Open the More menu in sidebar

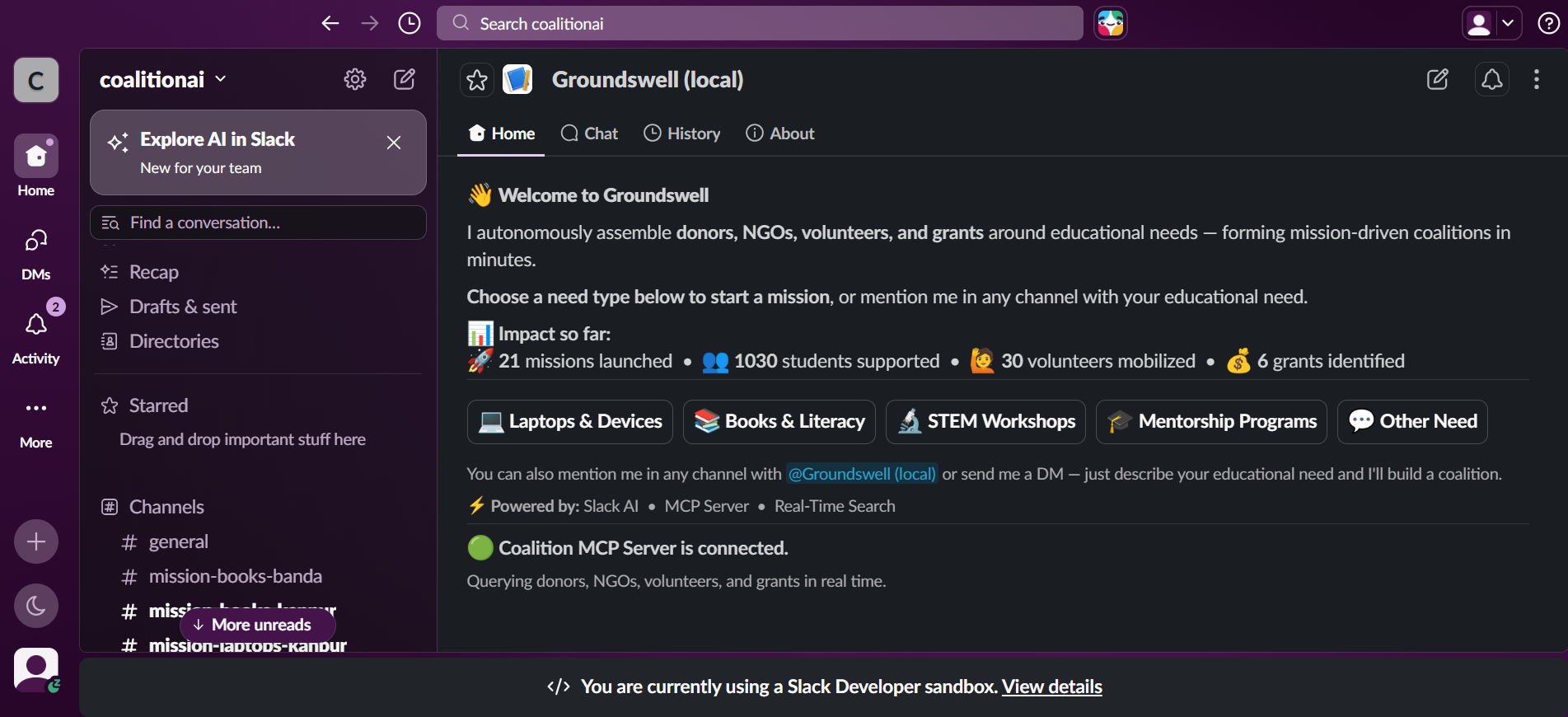tap(36, 424)
